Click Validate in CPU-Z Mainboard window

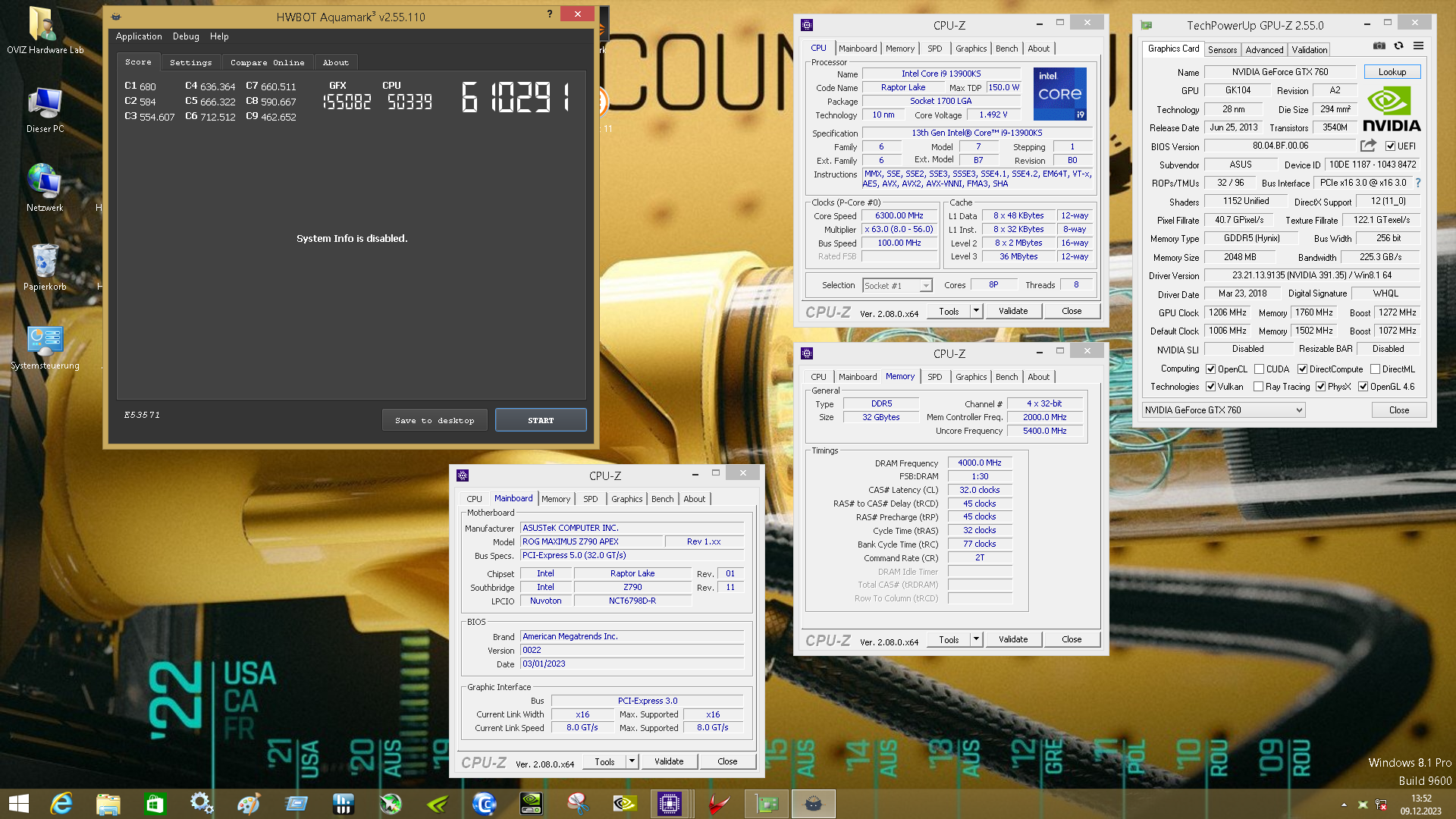669,761
